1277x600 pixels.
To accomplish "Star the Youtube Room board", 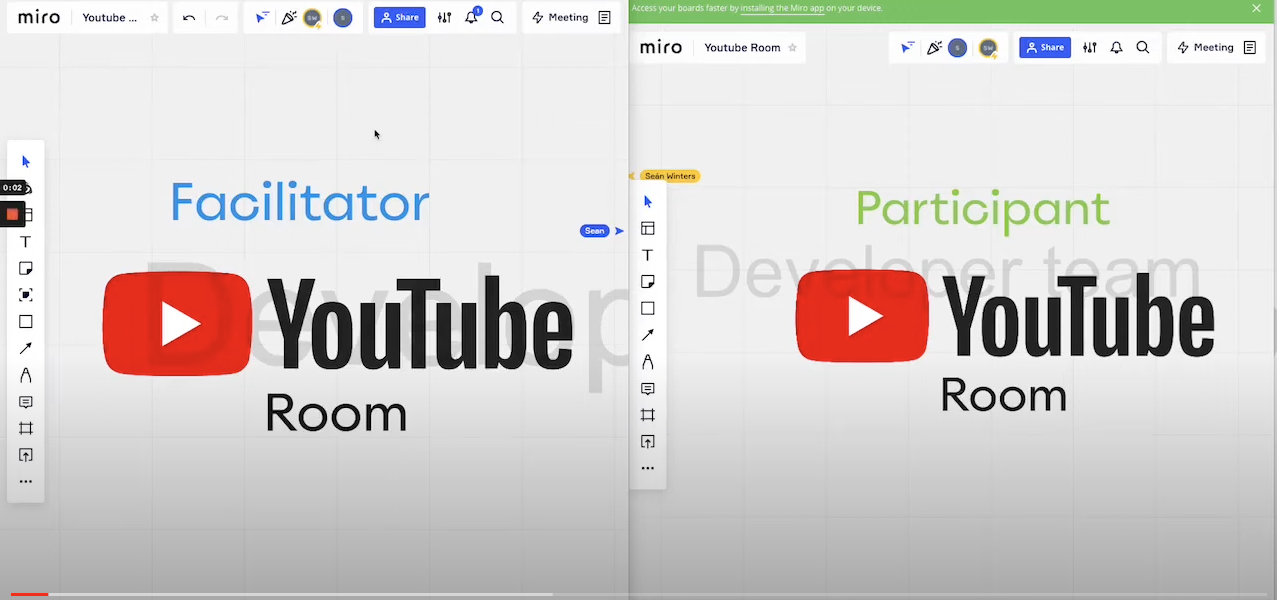I will [x=793, y=47].
